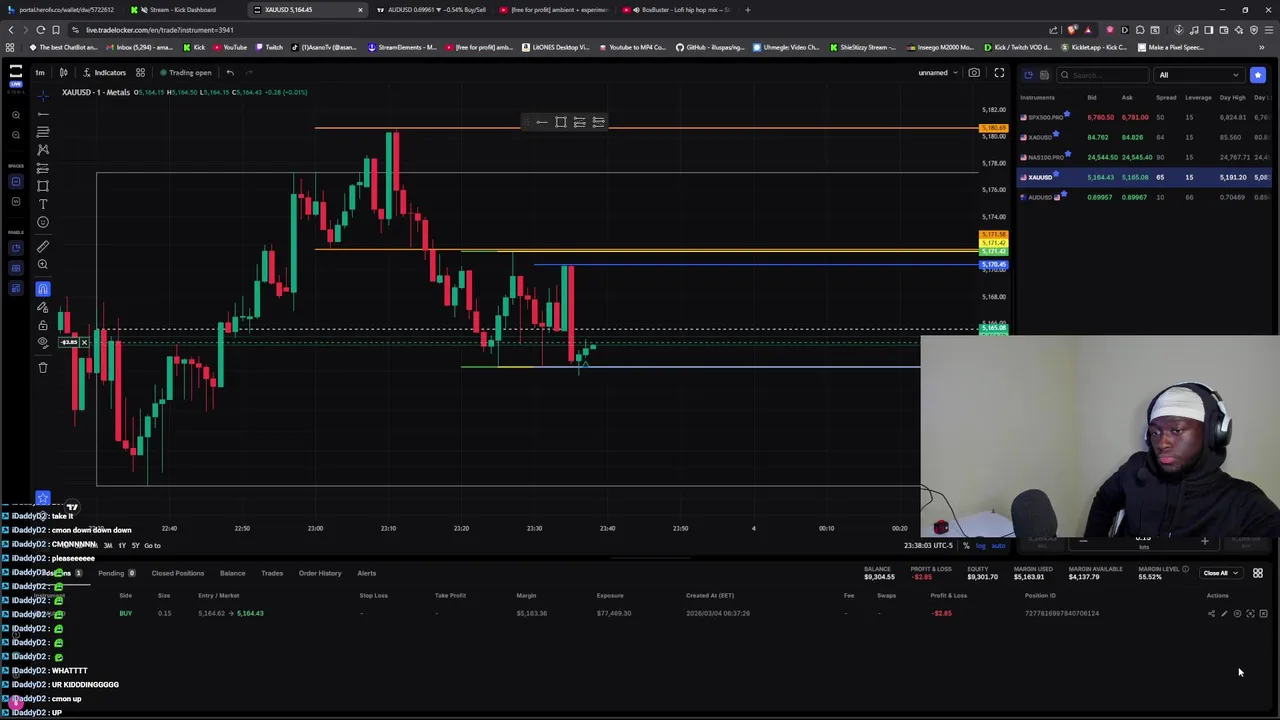Toggle stay-in-drawing-mode pencil lock
The height and width of the screenshot is (720, 1280).
coord(43,307)
